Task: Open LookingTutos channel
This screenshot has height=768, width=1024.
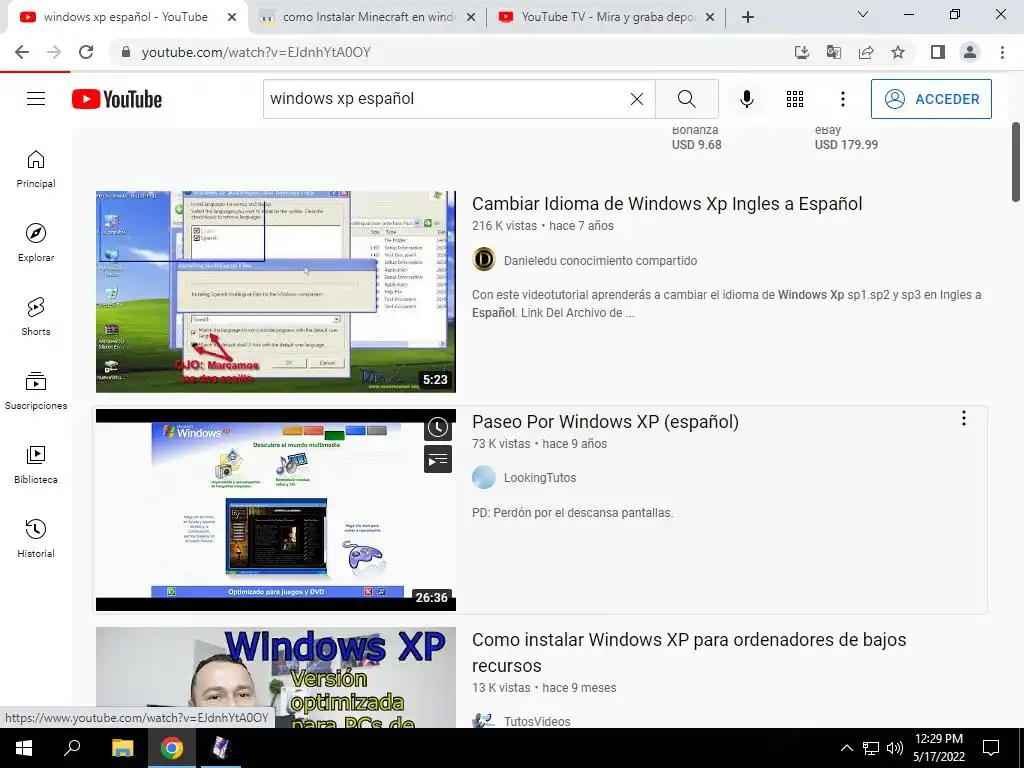Action: click(x=539, y=477)
